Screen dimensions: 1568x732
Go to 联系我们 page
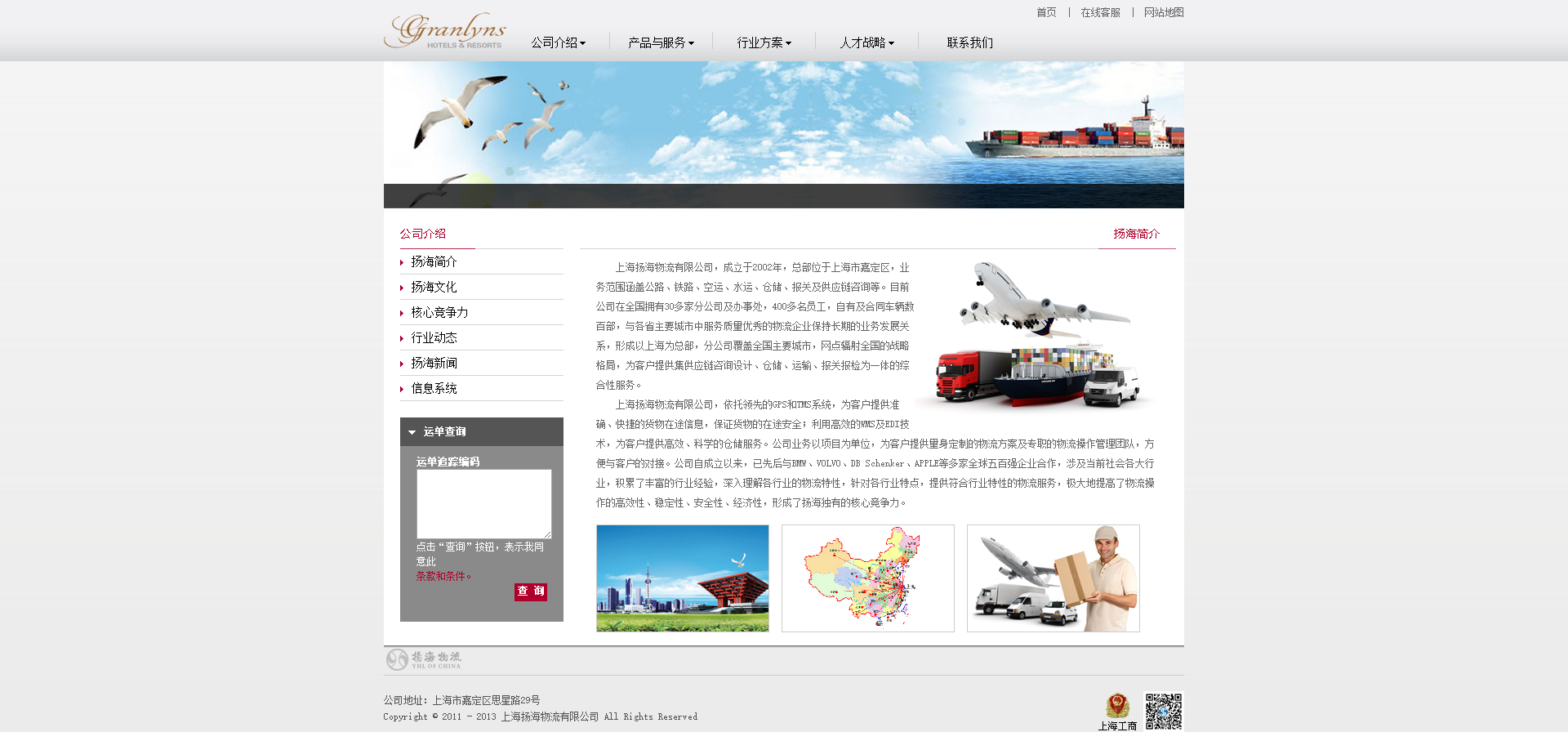(969, 42)
